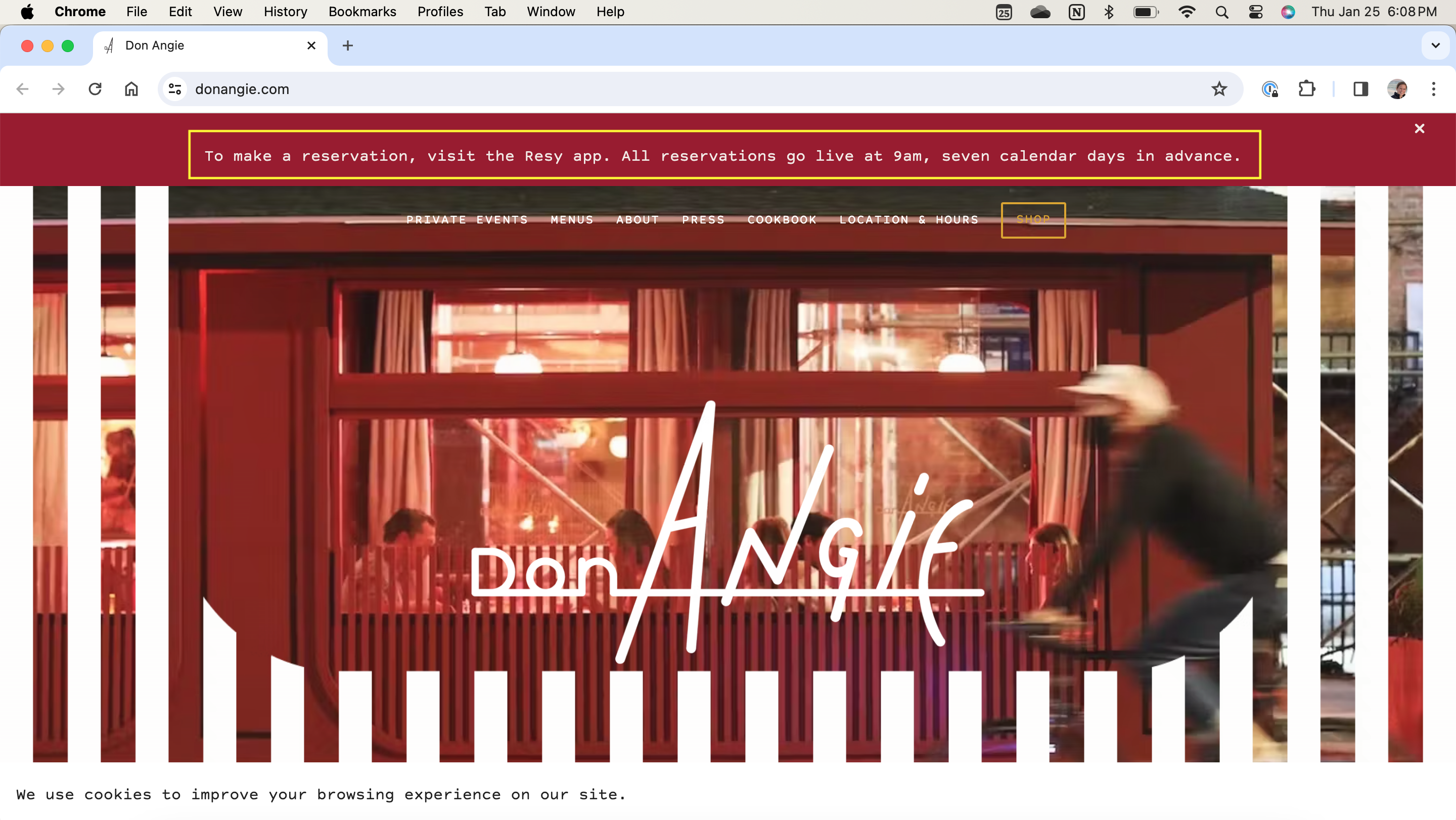Open the Private Events page
The image size is (1456, 820).
click(x=467, y=220)
